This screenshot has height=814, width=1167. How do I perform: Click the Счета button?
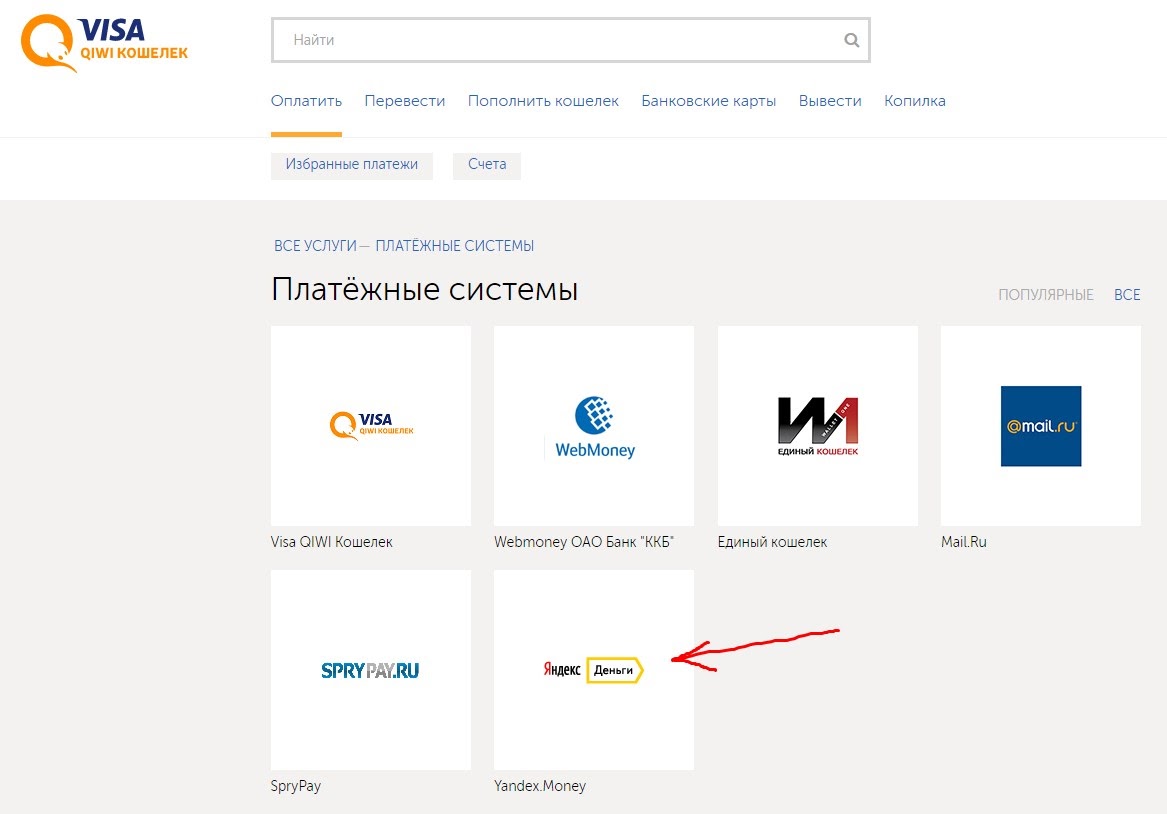click(x=487, y=164)
